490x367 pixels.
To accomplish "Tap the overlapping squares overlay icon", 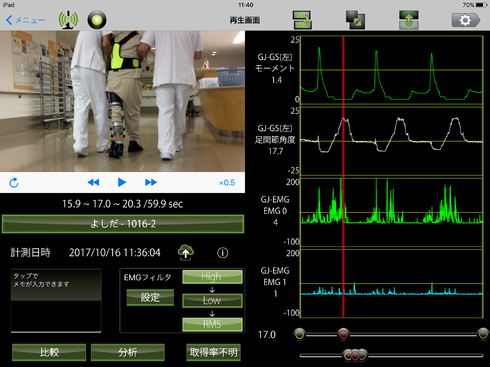I will click(355, 20).
